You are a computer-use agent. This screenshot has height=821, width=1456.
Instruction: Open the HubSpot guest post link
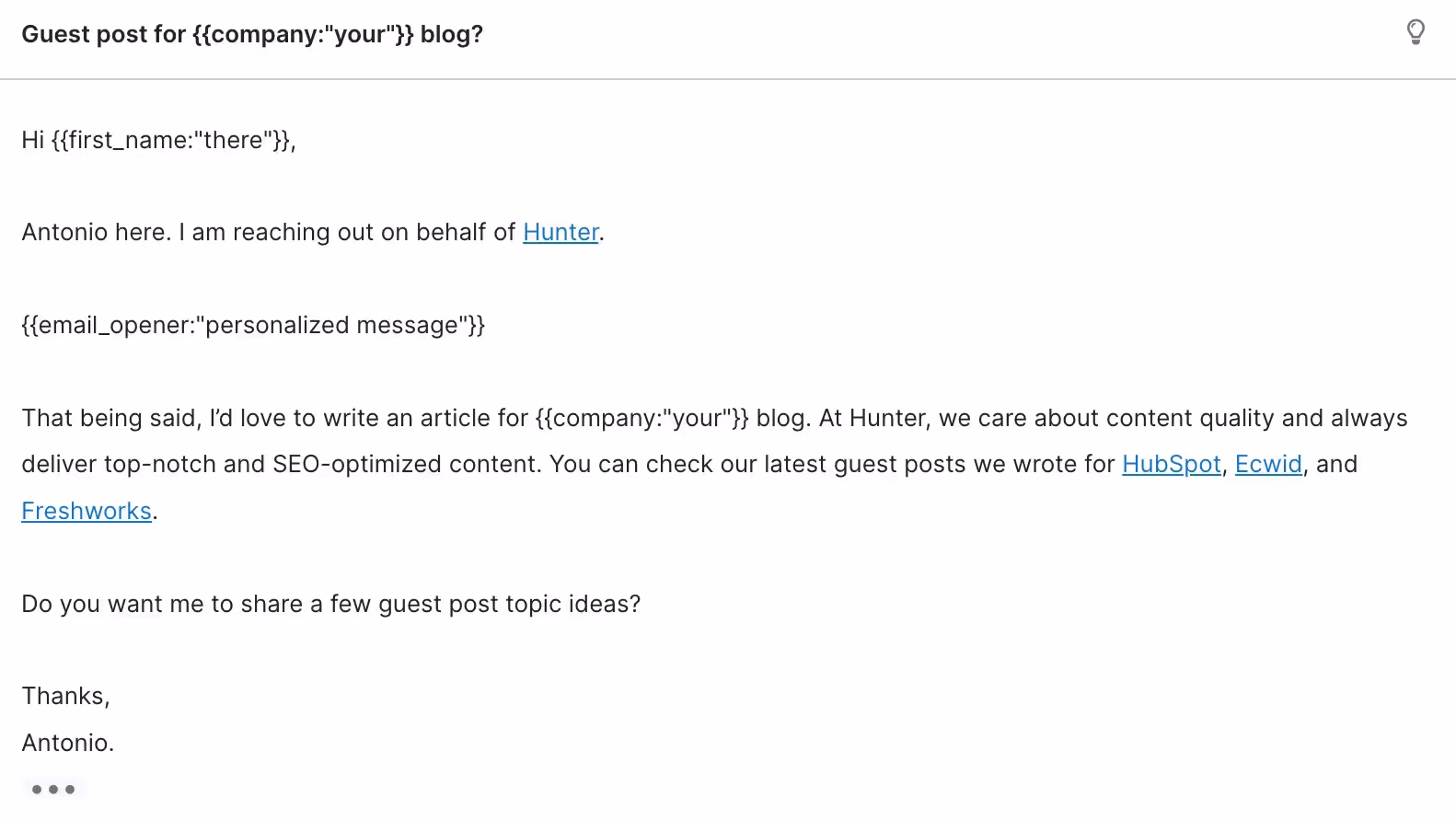click(1171, 464)
